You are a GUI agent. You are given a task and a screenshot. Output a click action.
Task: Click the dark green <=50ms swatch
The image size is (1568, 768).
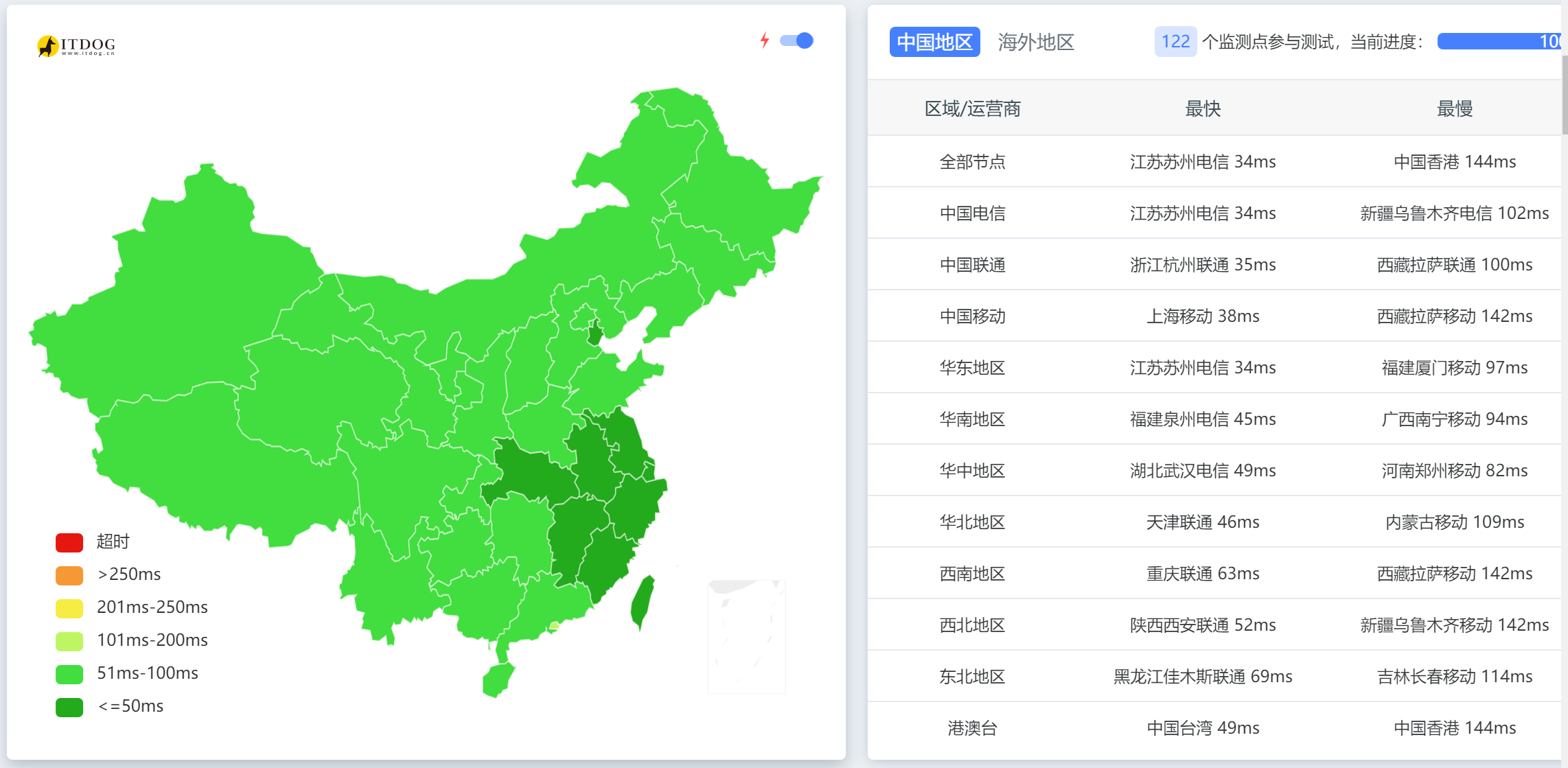point(69,707)
